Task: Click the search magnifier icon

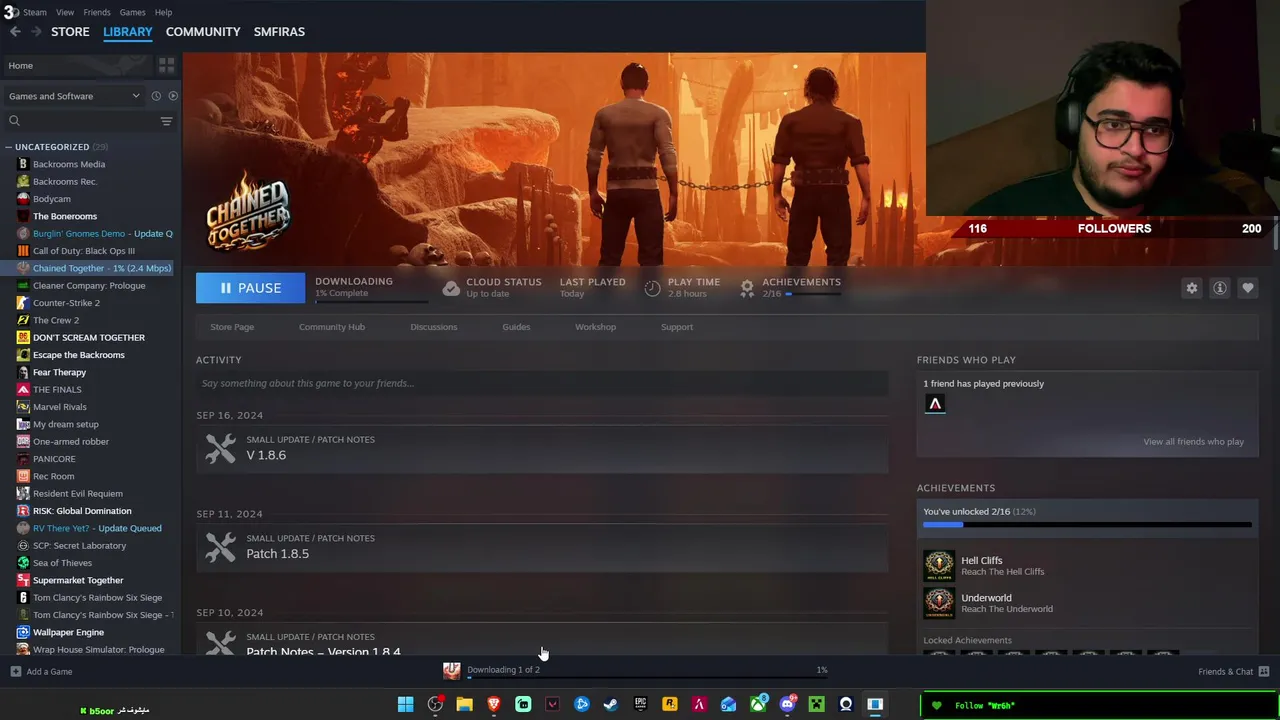Action: coord(14,121)
